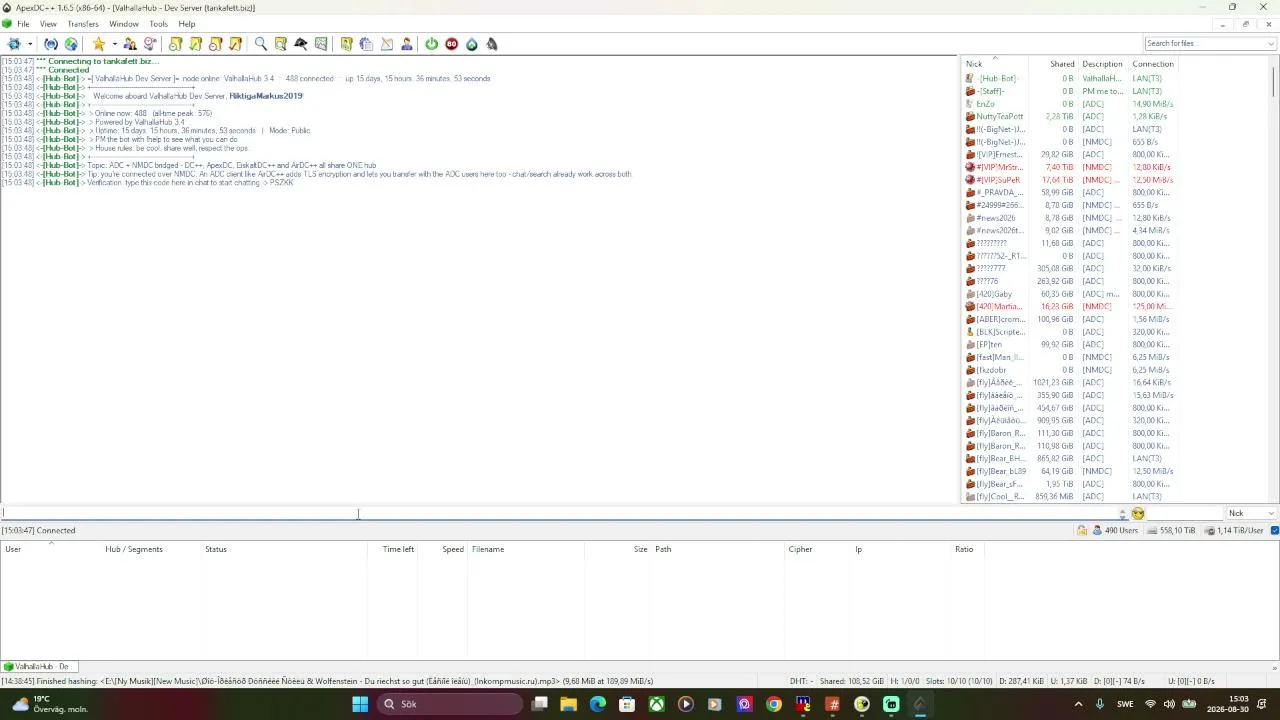Open Finished Downloads icon with green check
This screenshot has width=1280, height=720.
pyautogui.click(x=196, y=44)
